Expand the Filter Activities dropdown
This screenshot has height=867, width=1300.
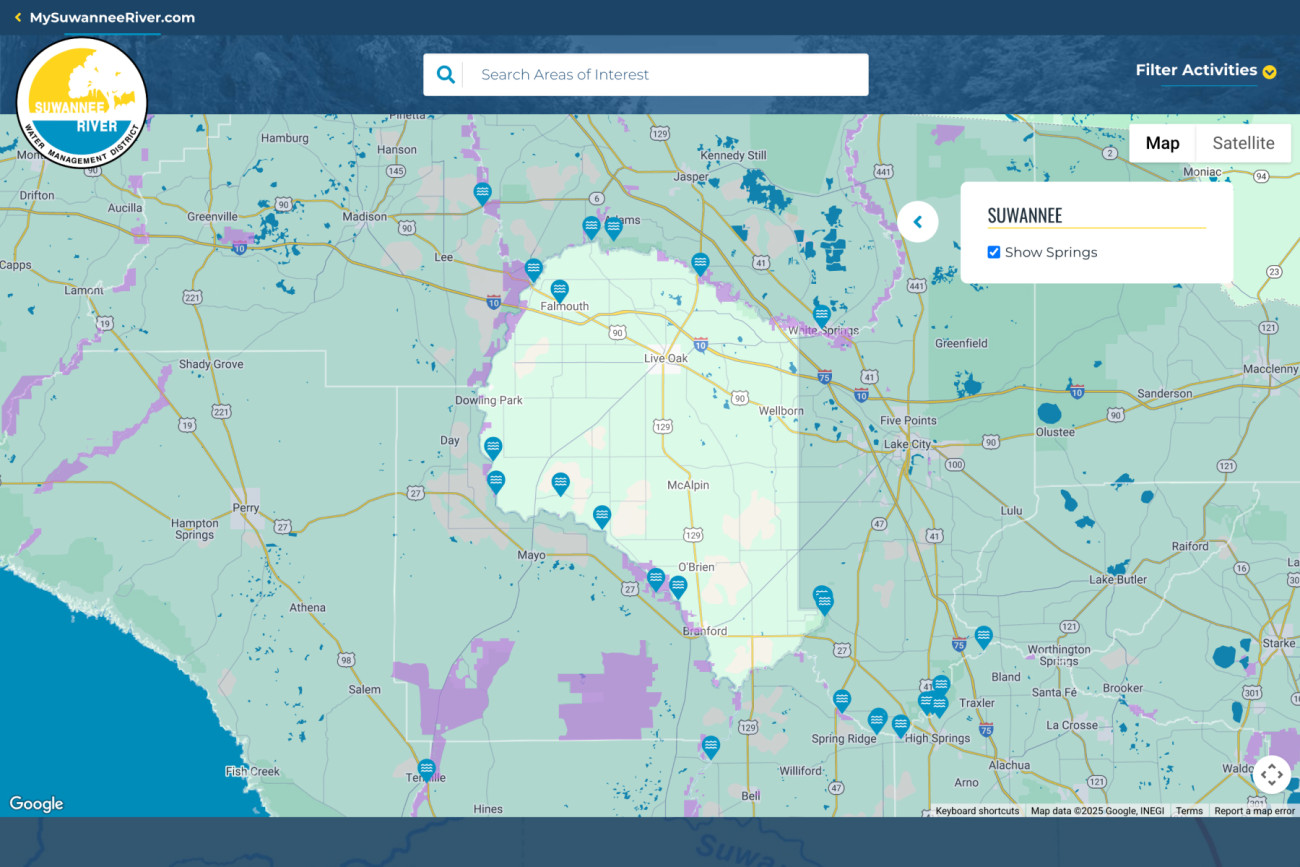coord(1205,71)
